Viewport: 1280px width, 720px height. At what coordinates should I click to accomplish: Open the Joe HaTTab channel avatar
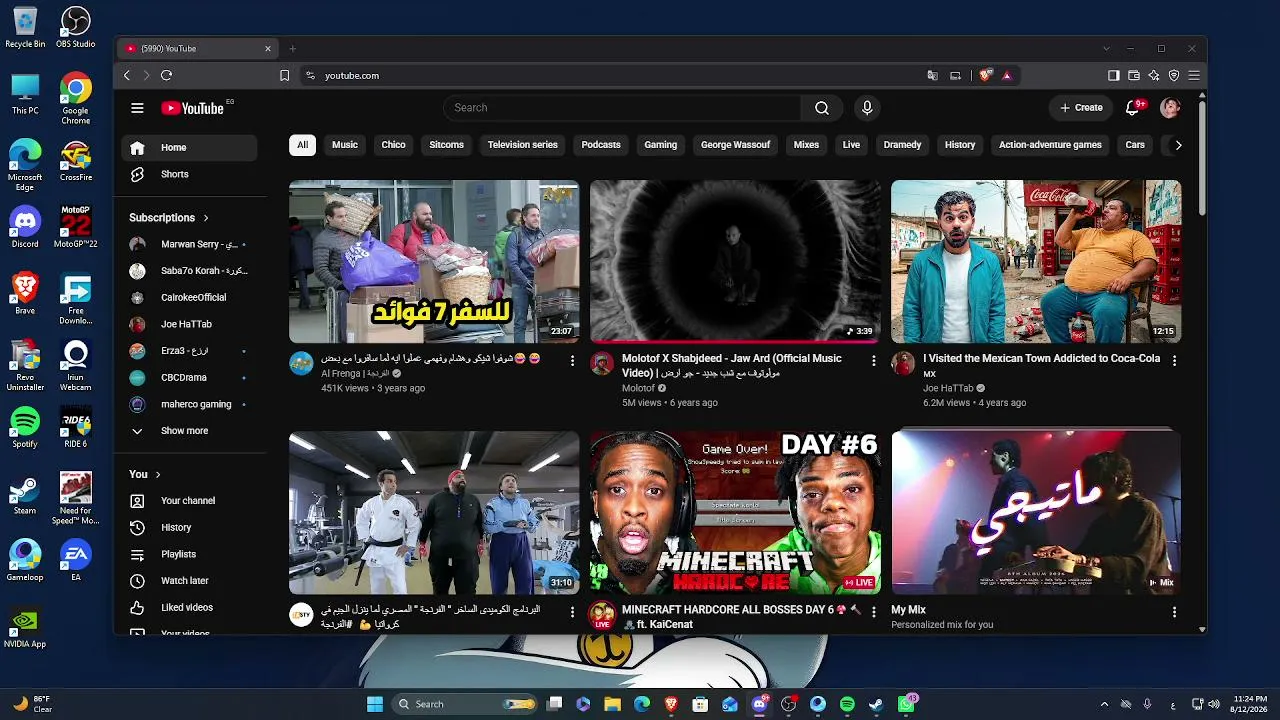tap(903, 363)
